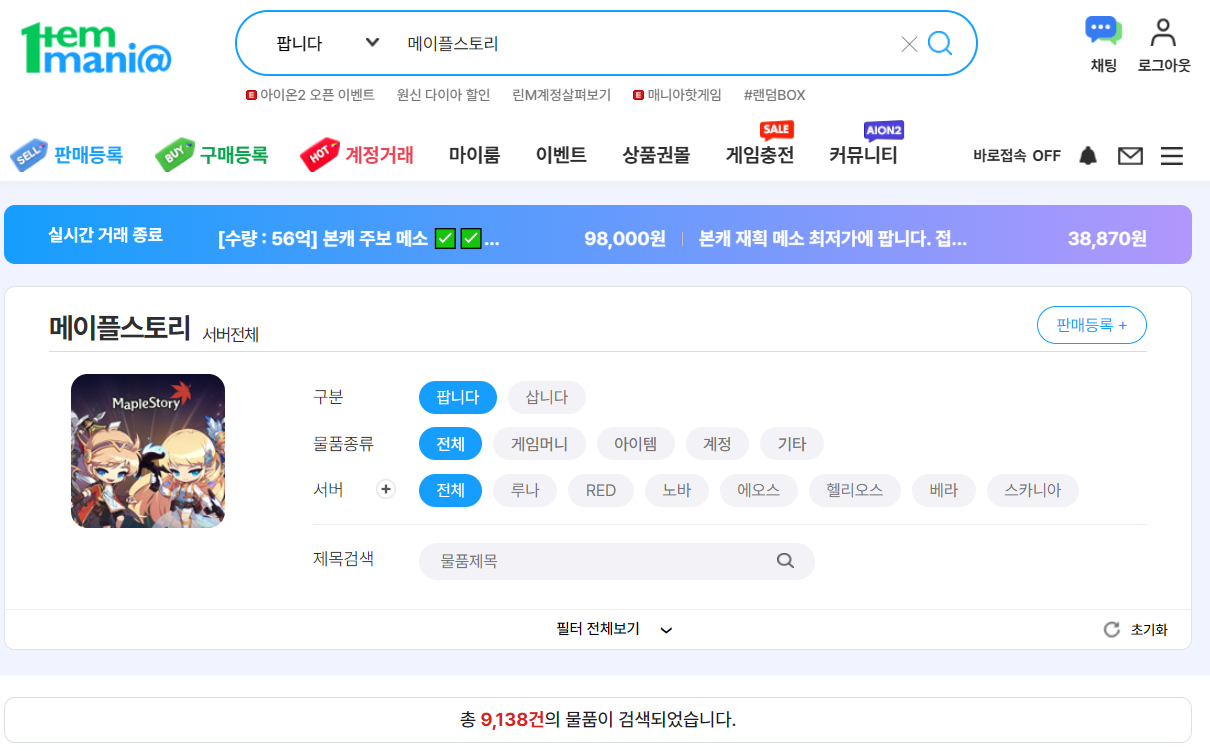1210x751 pixels.
Task: Click 초기화 reset text
Action: 1149,630
